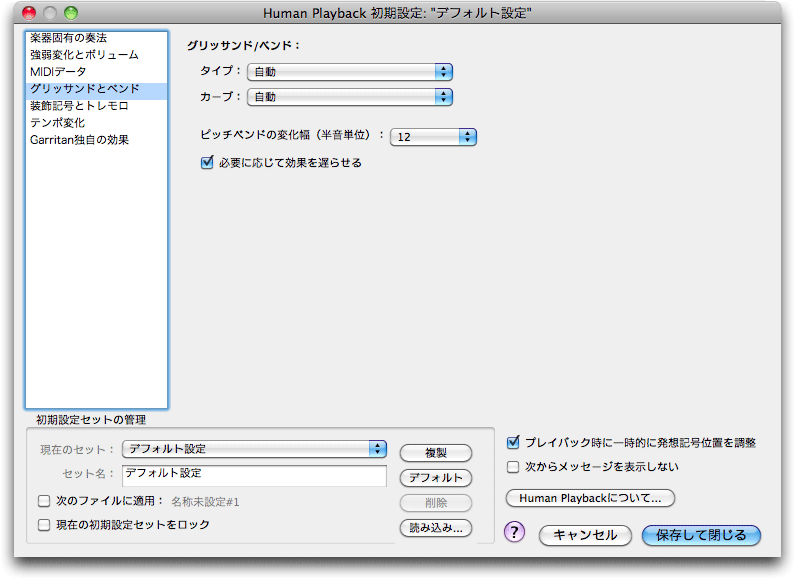Open the タイプ dropdown set to 自動
The height and width of the screenshot is (580, 795).
click(x=350, y=72)
